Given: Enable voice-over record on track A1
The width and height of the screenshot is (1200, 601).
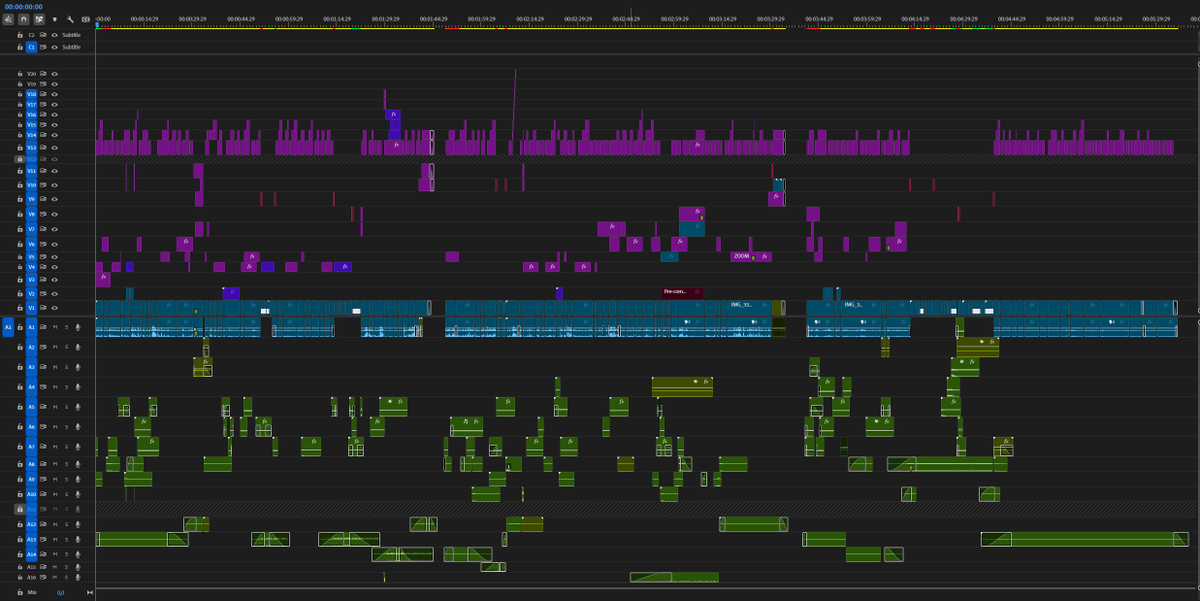Looking at the screenshot, I should click(78, 327).
